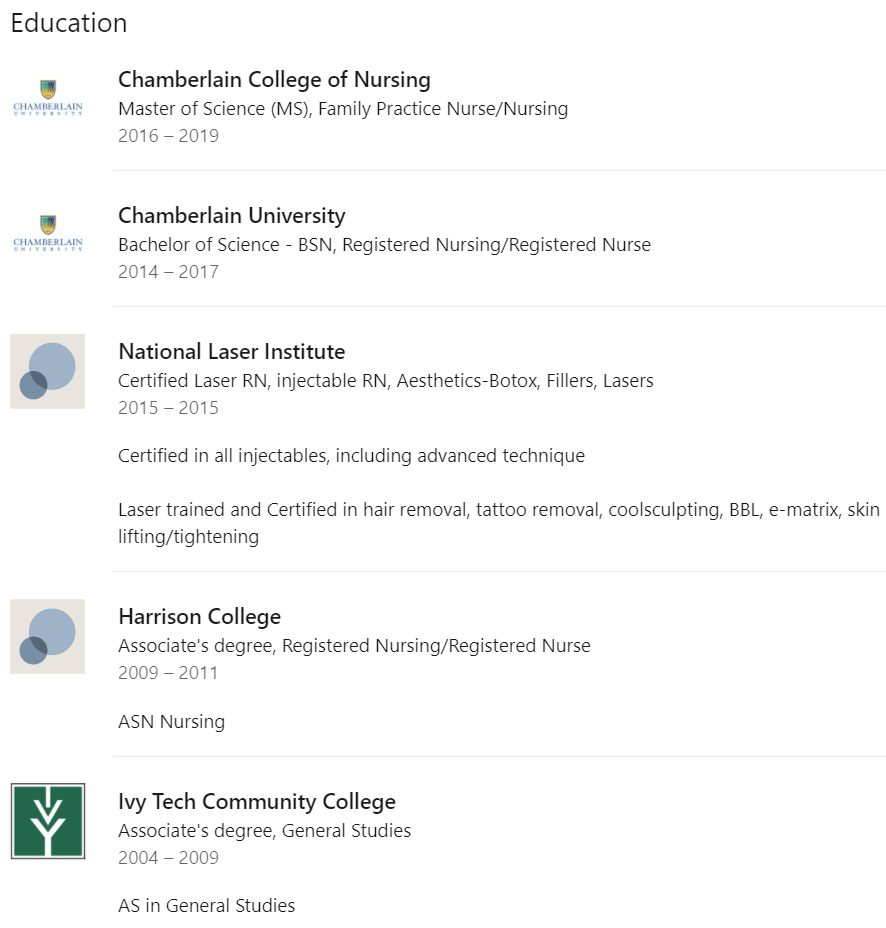Click the National Laser Institute placeholder logo
Image resolution: width=886 pixels, height=928 pixels.
(47, 371)
